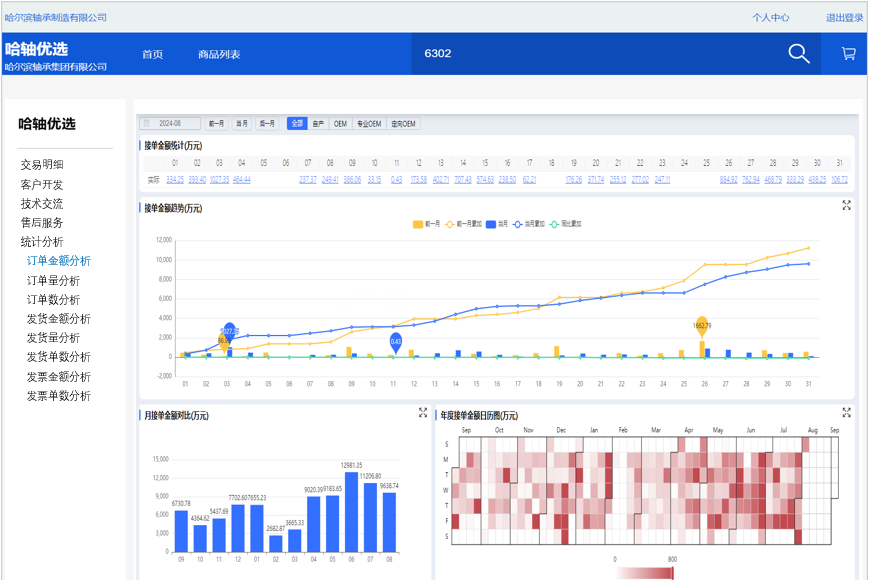
Task: Click the 12981.35 bar for month 06
Action: click(351, 512)
